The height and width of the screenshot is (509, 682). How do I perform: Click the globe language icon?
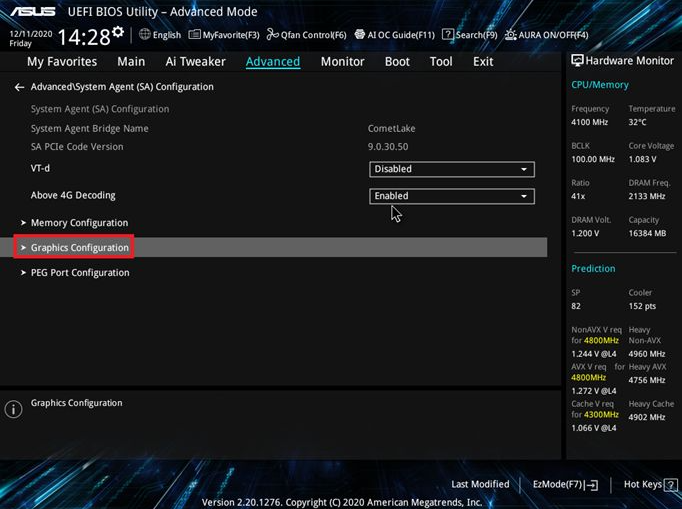[144, 34]
